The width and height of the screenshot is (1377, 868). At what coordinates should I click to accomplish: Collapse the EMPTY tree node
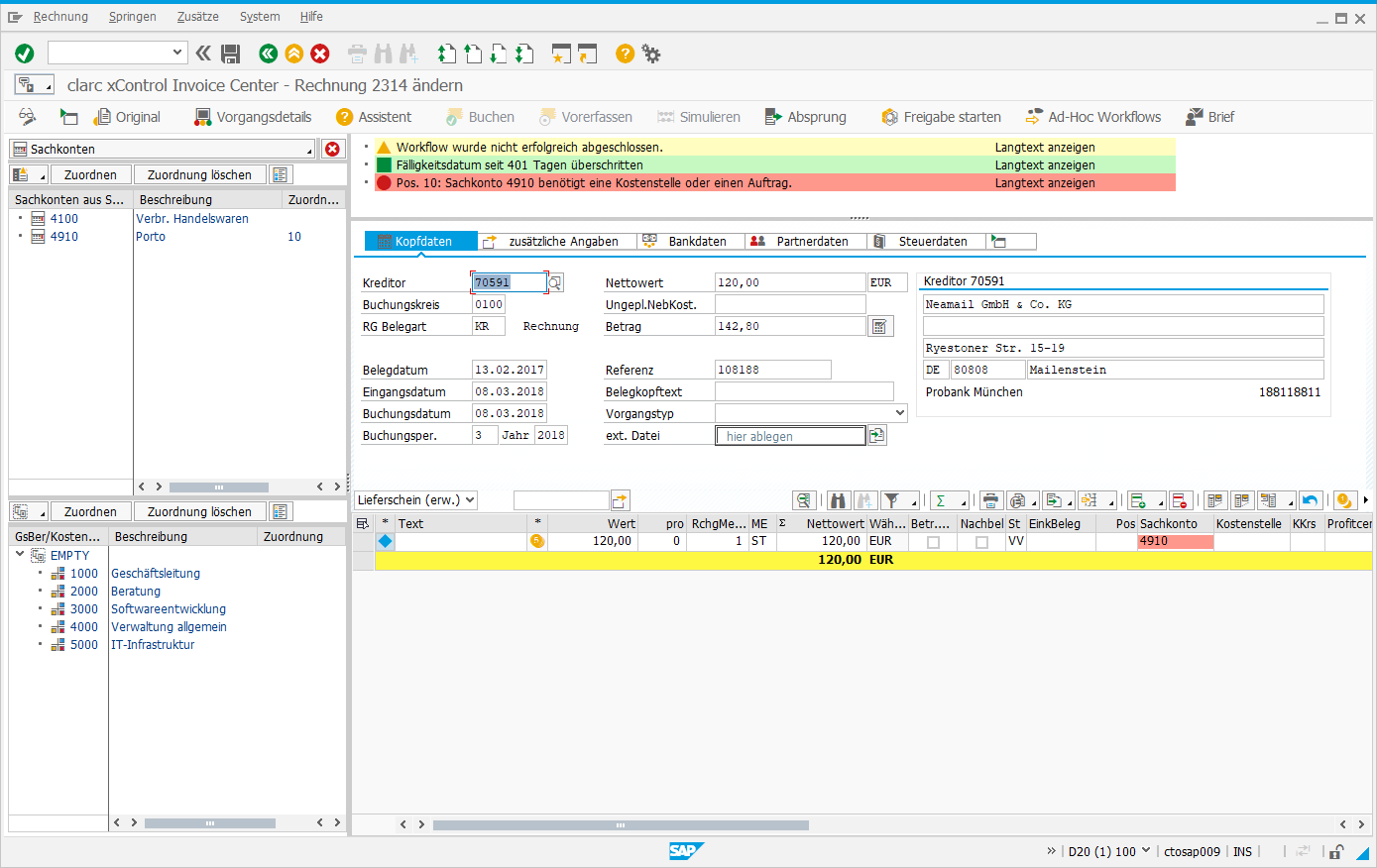click(x=20, y=555)
